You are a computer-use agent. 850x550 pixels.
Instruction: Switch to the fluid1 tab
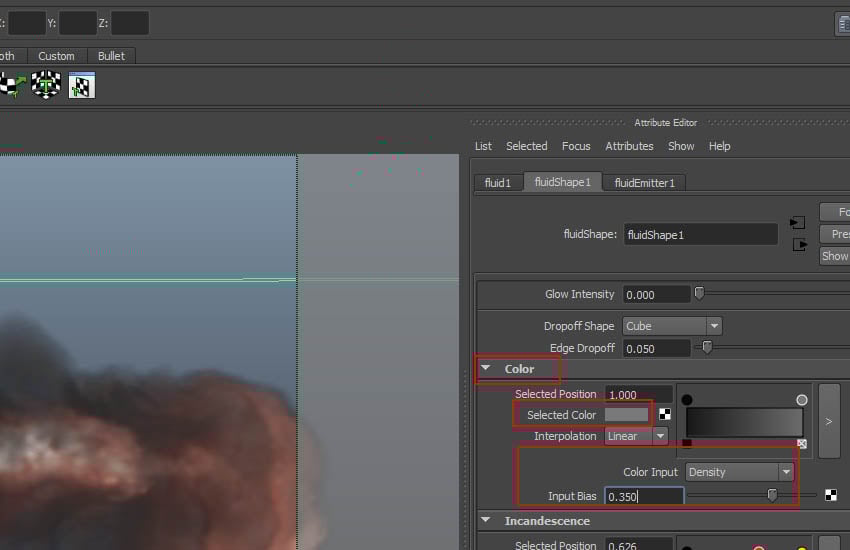coord(498,183)
